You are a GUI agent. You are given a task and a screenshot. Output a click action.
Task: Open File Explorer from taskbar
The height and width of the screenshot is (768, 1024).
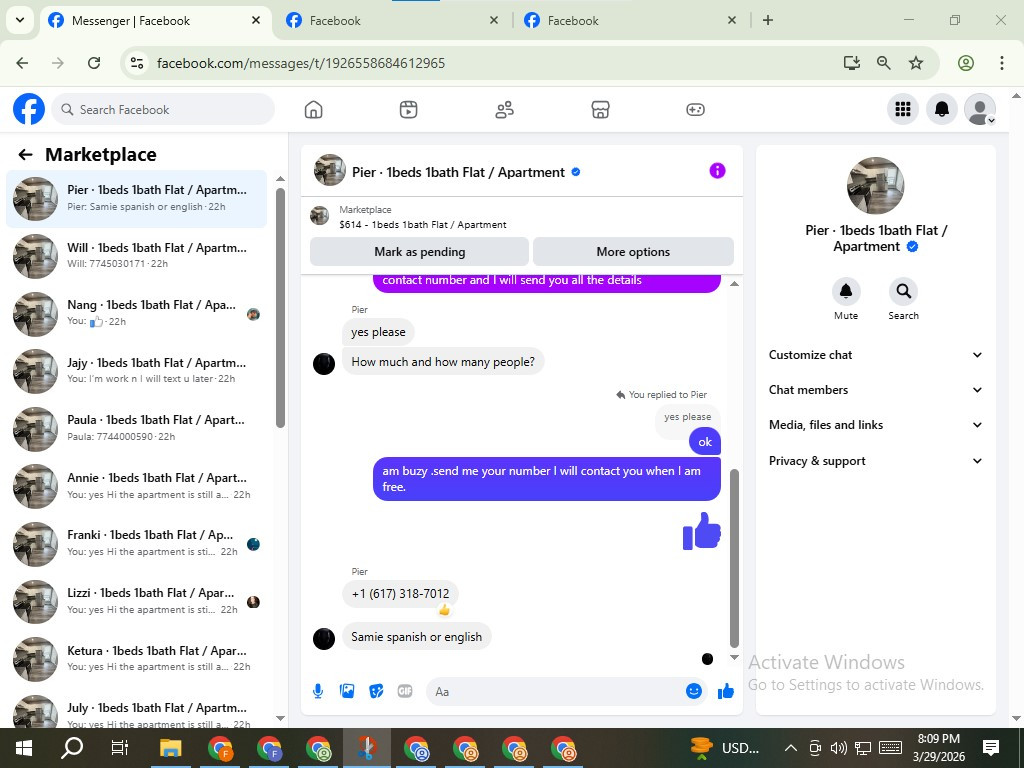click(170, 748)
